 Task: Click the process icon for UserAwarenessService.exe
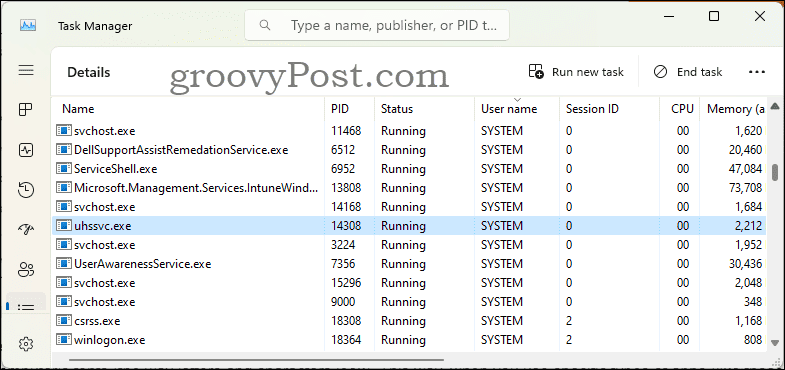point(64,264)
